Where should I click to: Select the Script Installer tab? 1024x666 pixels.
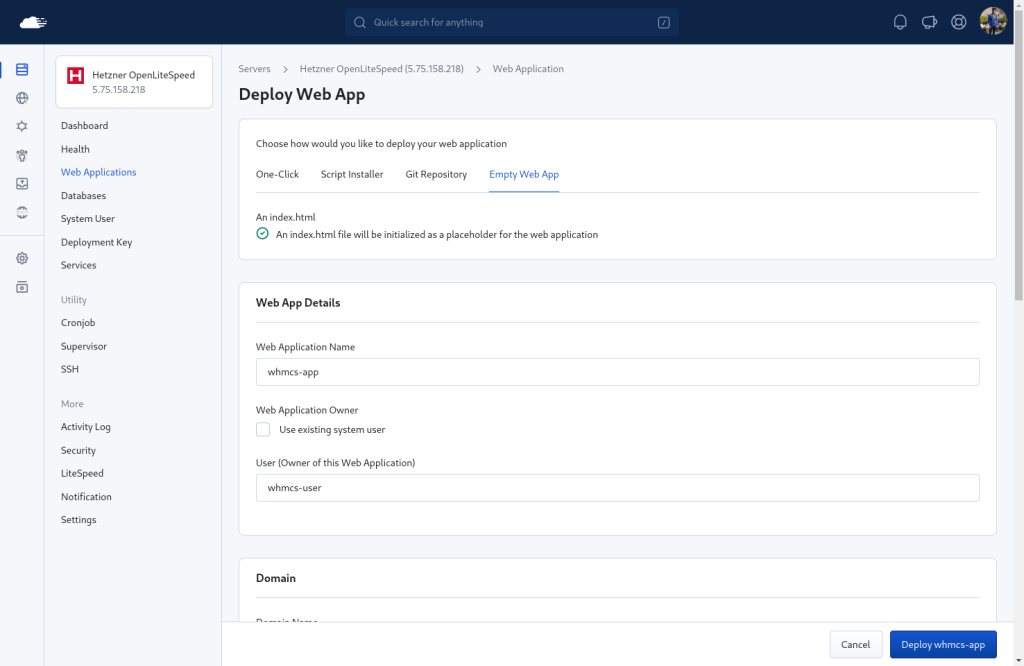click(352, 174)
